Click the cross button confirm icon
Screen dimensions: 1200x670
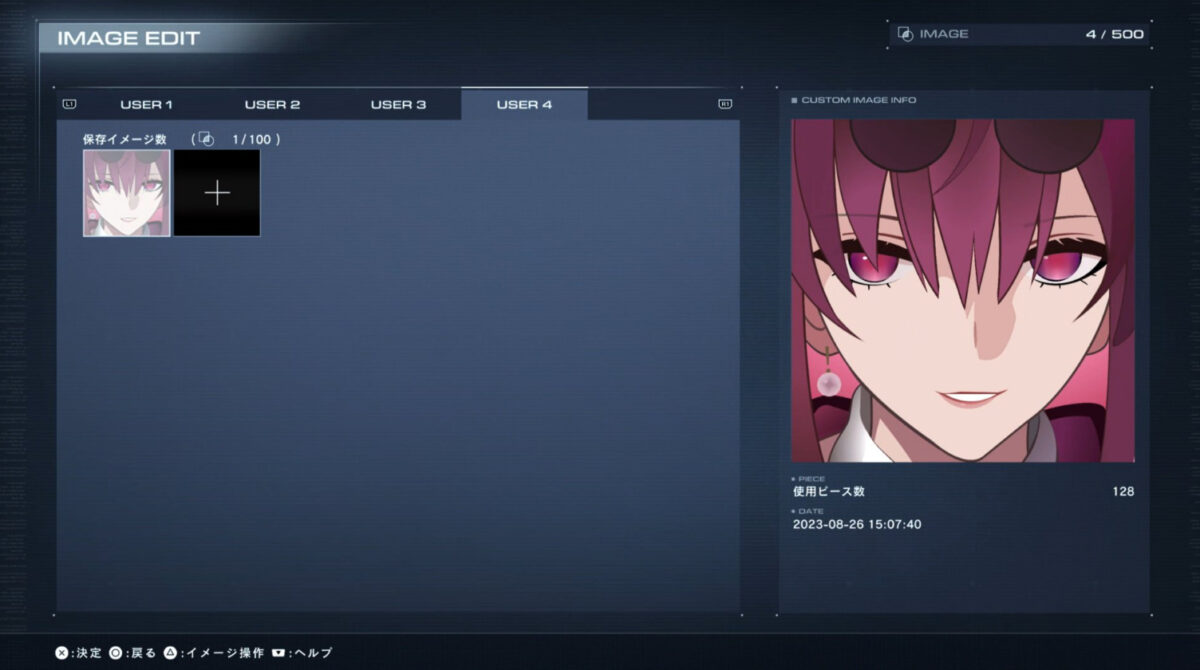62,653
